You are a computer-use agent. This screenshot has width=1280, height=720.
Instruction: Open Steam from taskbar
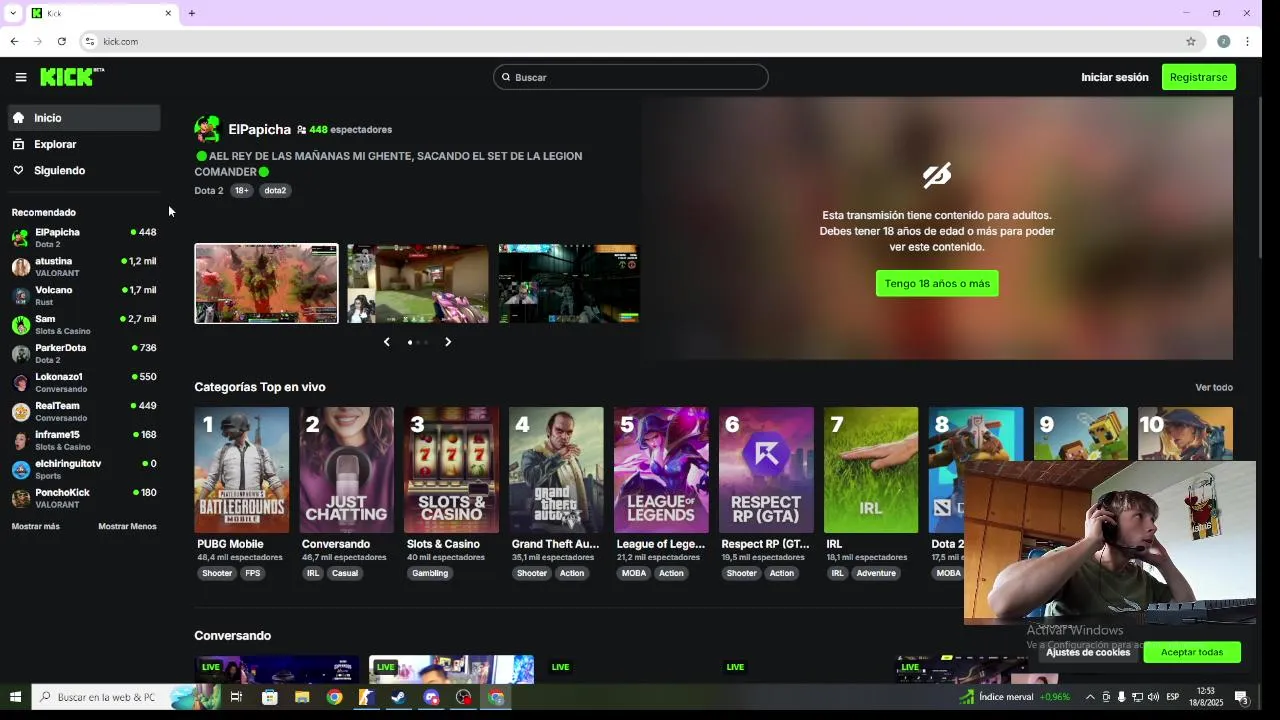(398, 697)
